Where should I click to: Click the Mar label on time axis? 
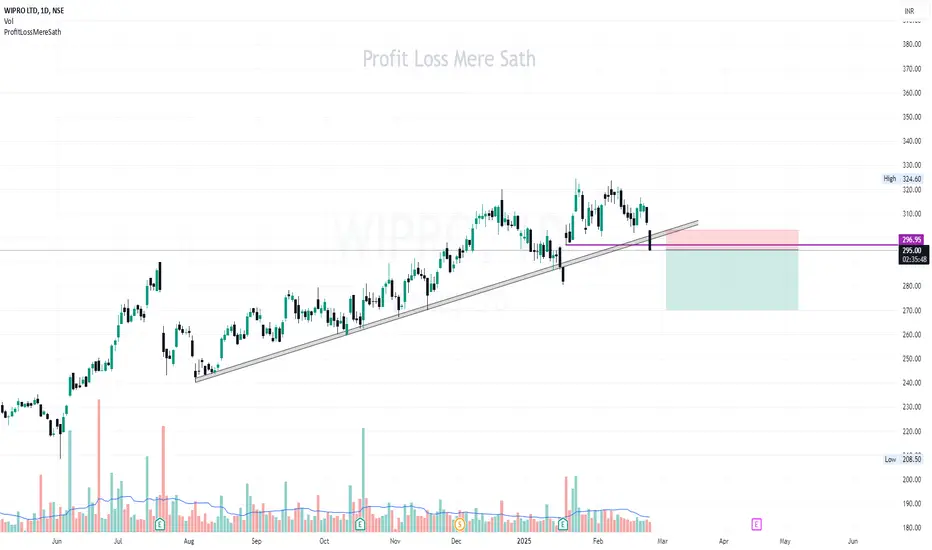point(662,541)
